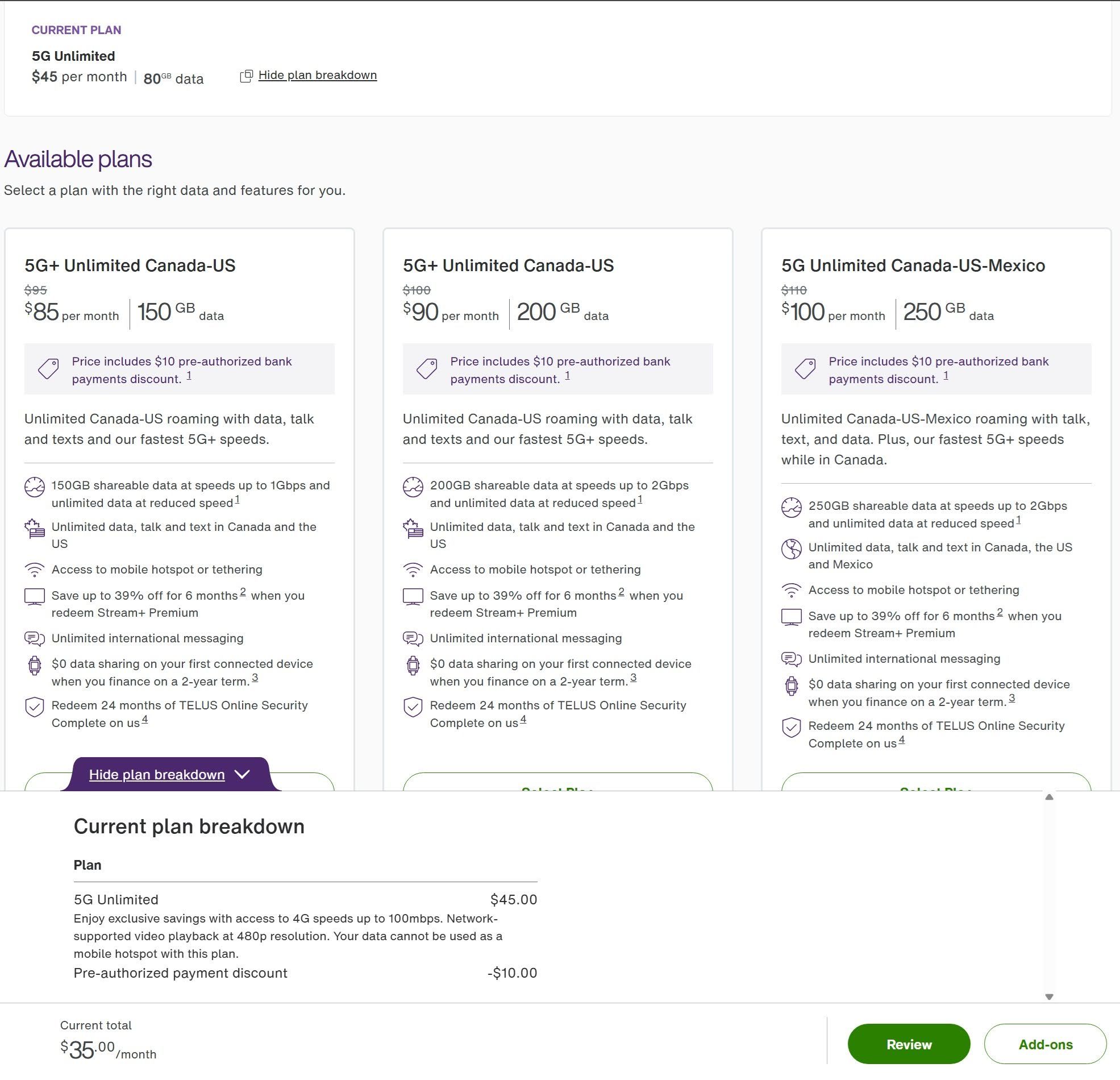Click Wi-Fi hotspot icon in 150GB plan
Viewport: 1120px width, 1080px height.
pos(34,570)
